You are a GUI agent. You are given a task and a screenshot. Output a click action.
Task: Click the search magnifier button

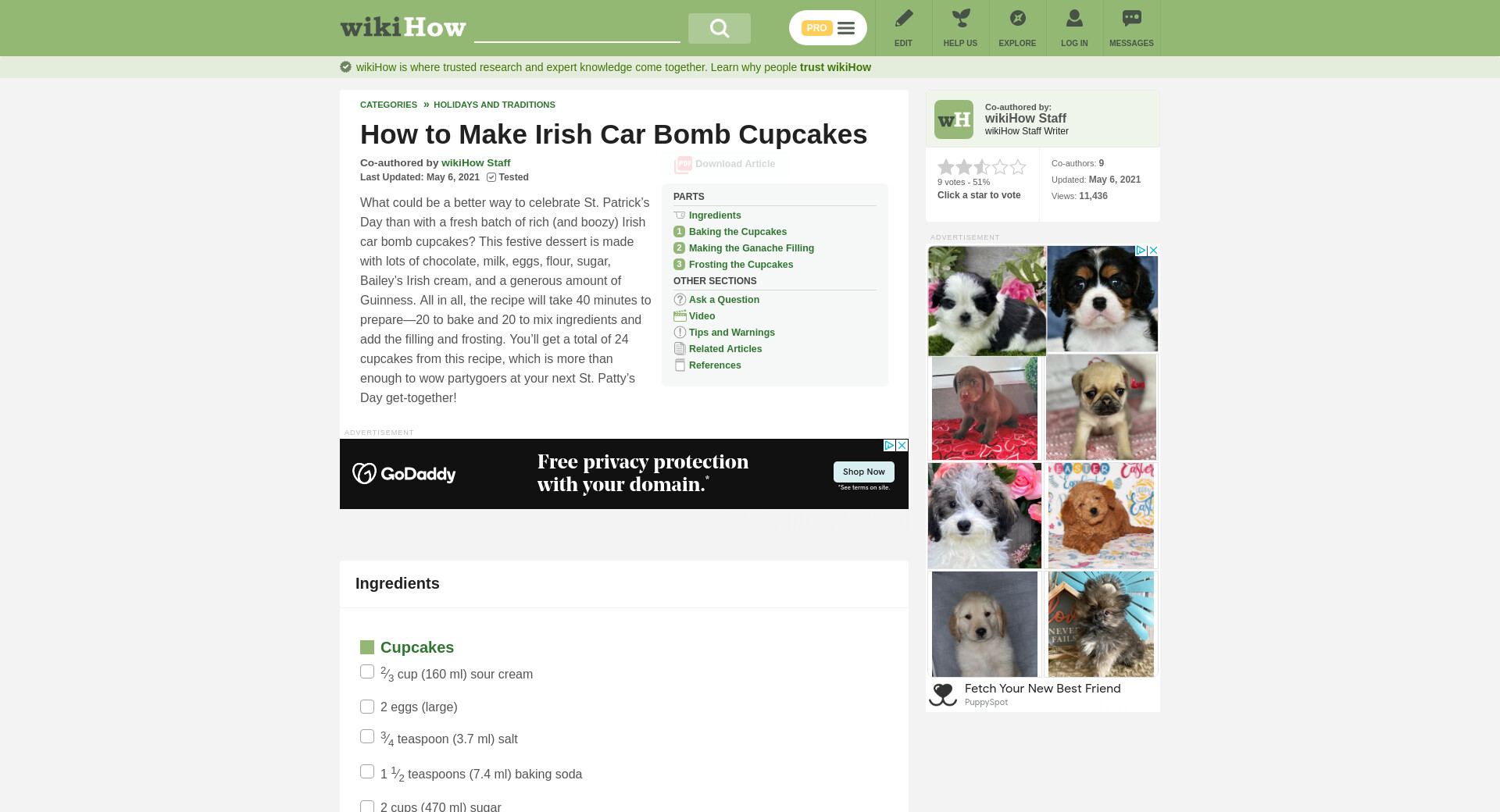(719, 28)
